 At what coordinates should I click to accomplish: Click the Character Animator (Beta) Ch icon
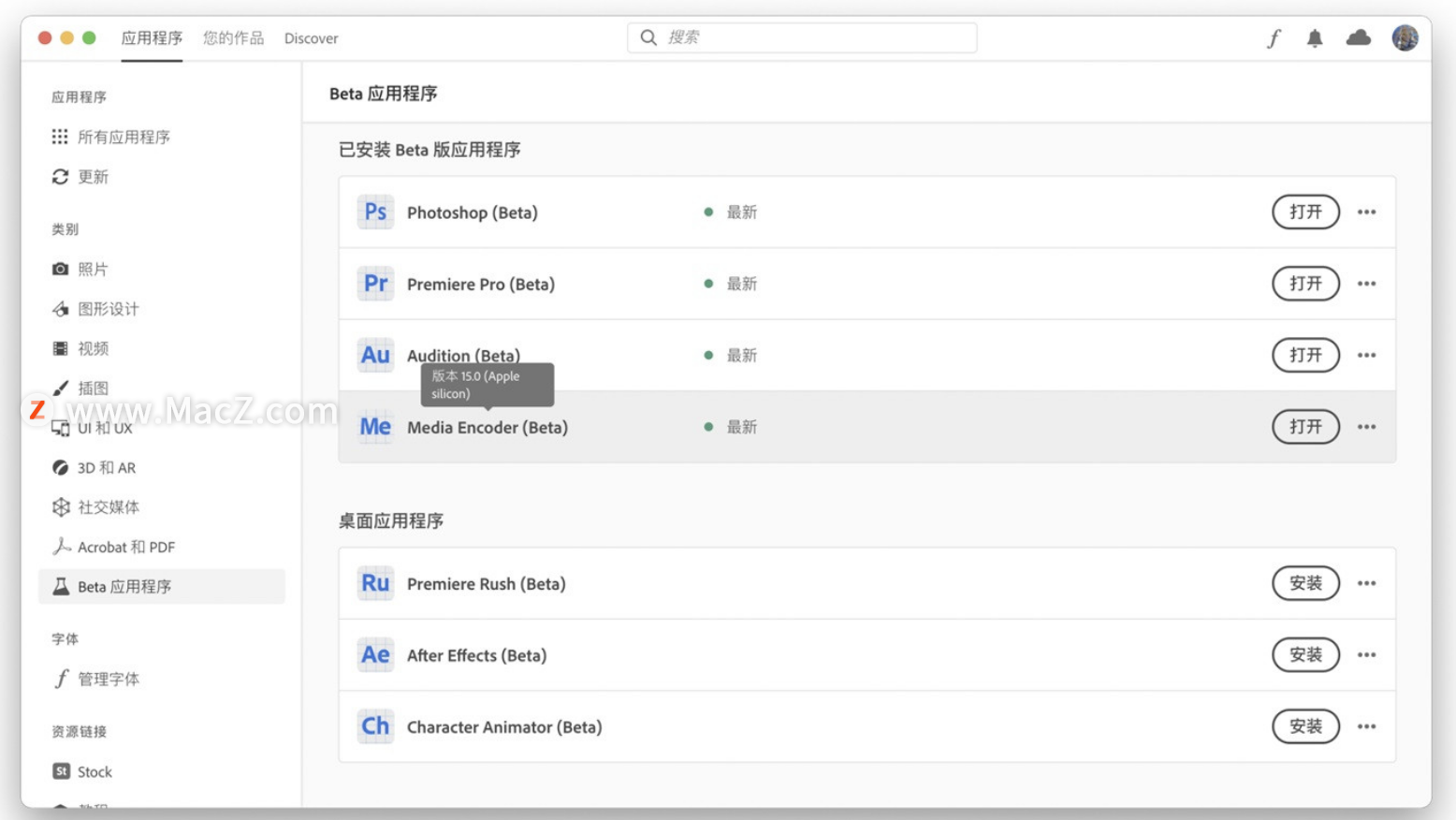point(375,726)
